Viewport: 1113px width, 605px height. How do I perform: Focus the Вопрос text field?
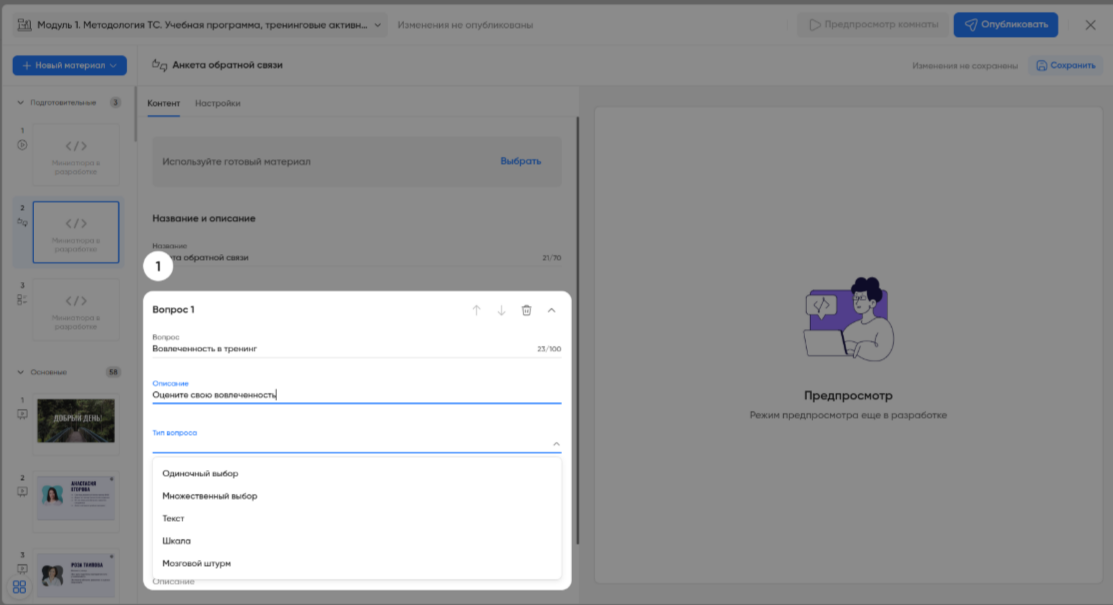click(340, 349)
